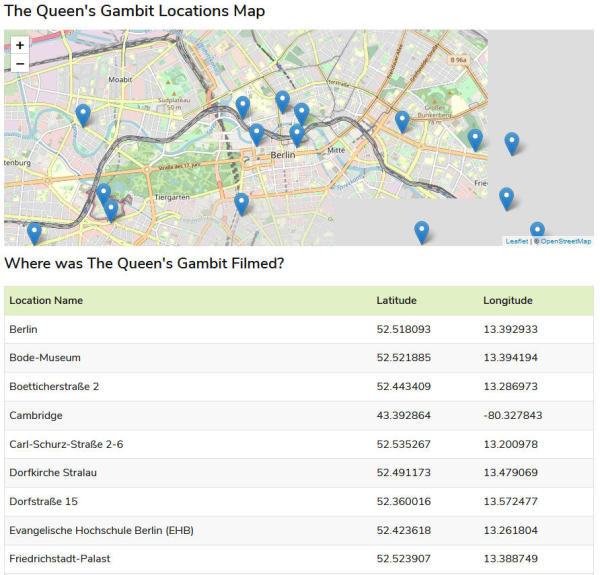Click the marker at map's bottom-left corner
This screenshot has width=600, height=575.
click(34, 234)
